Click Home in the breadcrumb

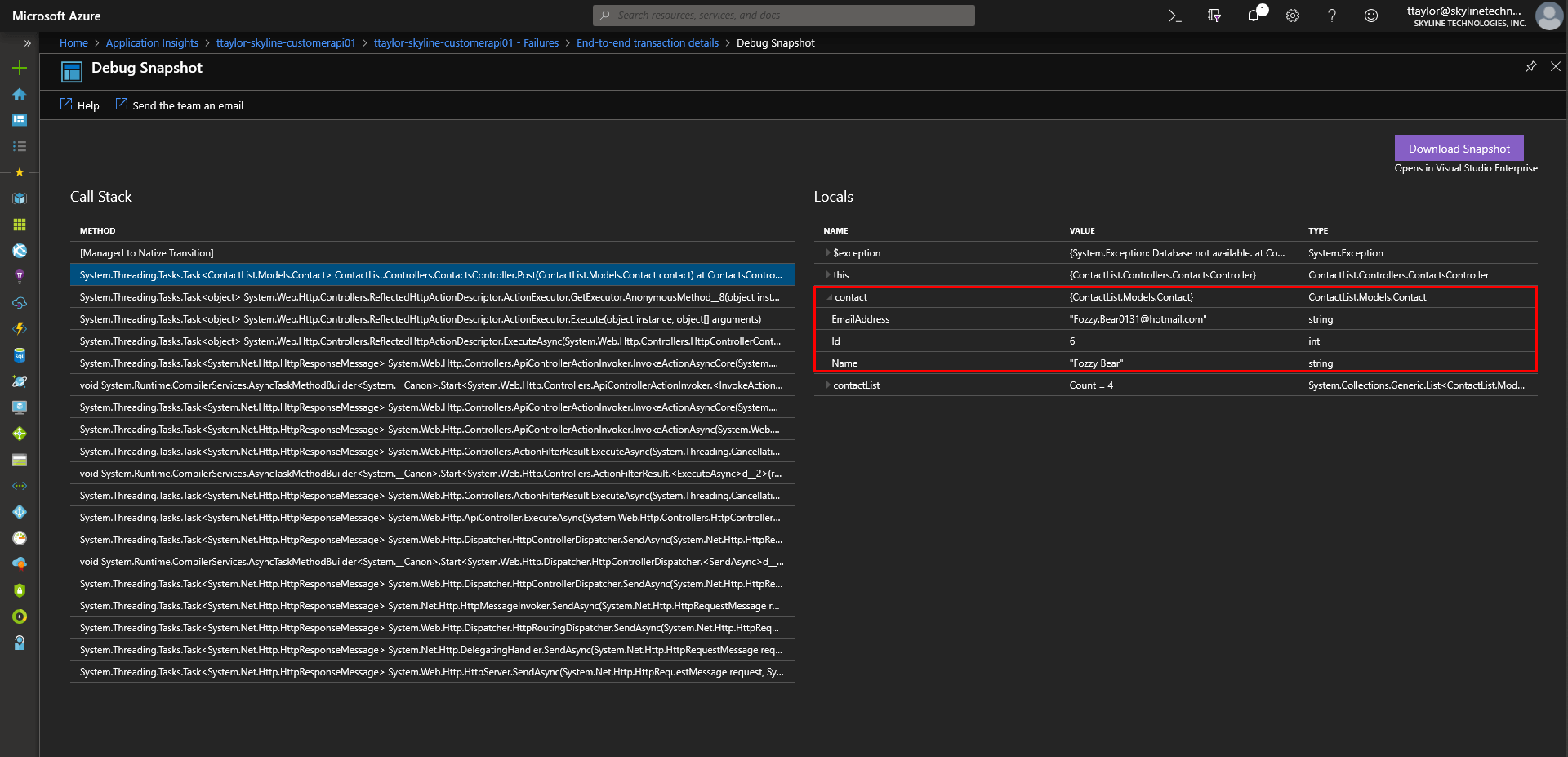click(73, 43)
